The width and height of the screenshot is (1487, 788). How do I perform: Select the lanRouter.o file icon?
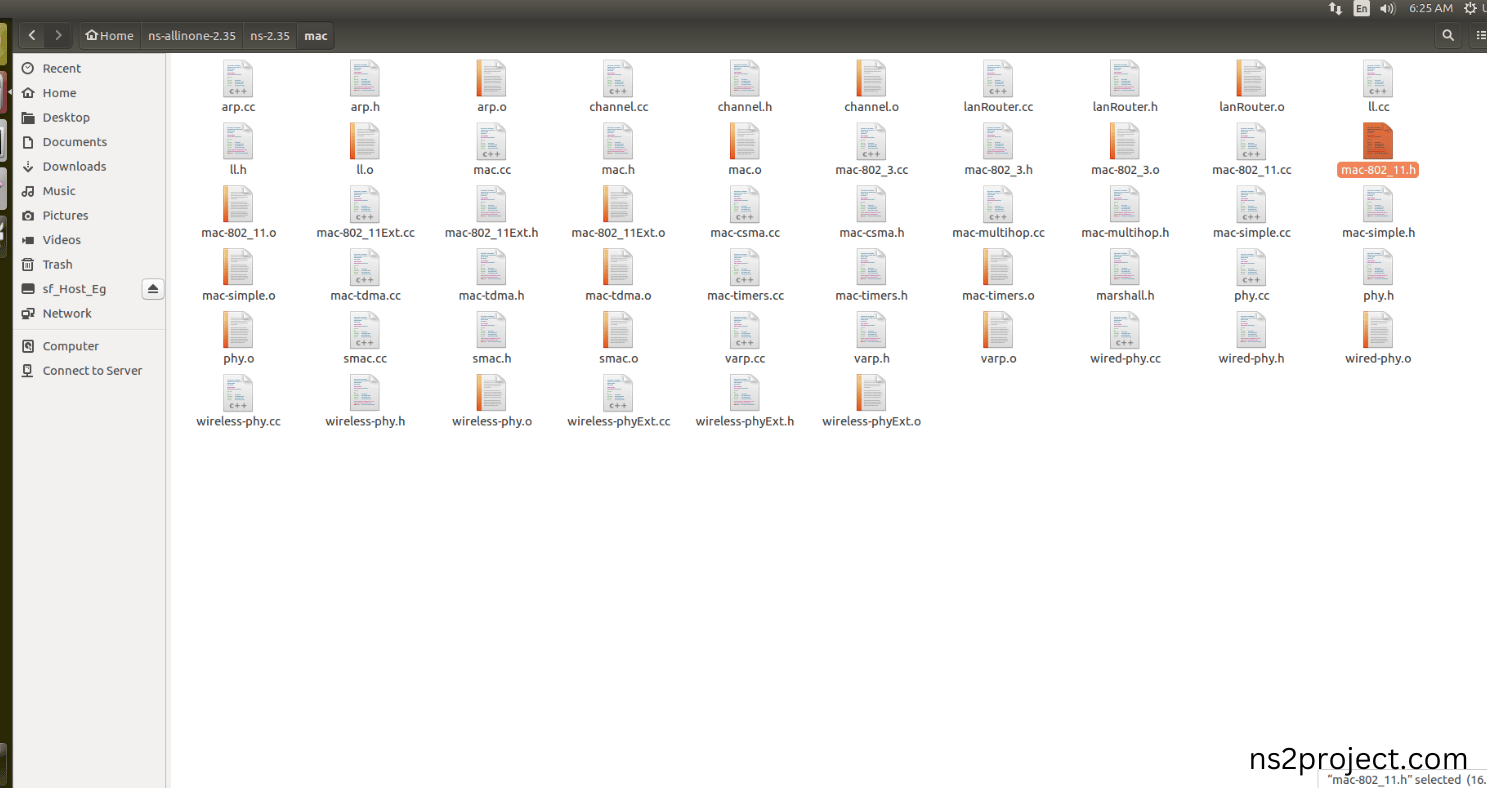click(x=1252, y=78)
